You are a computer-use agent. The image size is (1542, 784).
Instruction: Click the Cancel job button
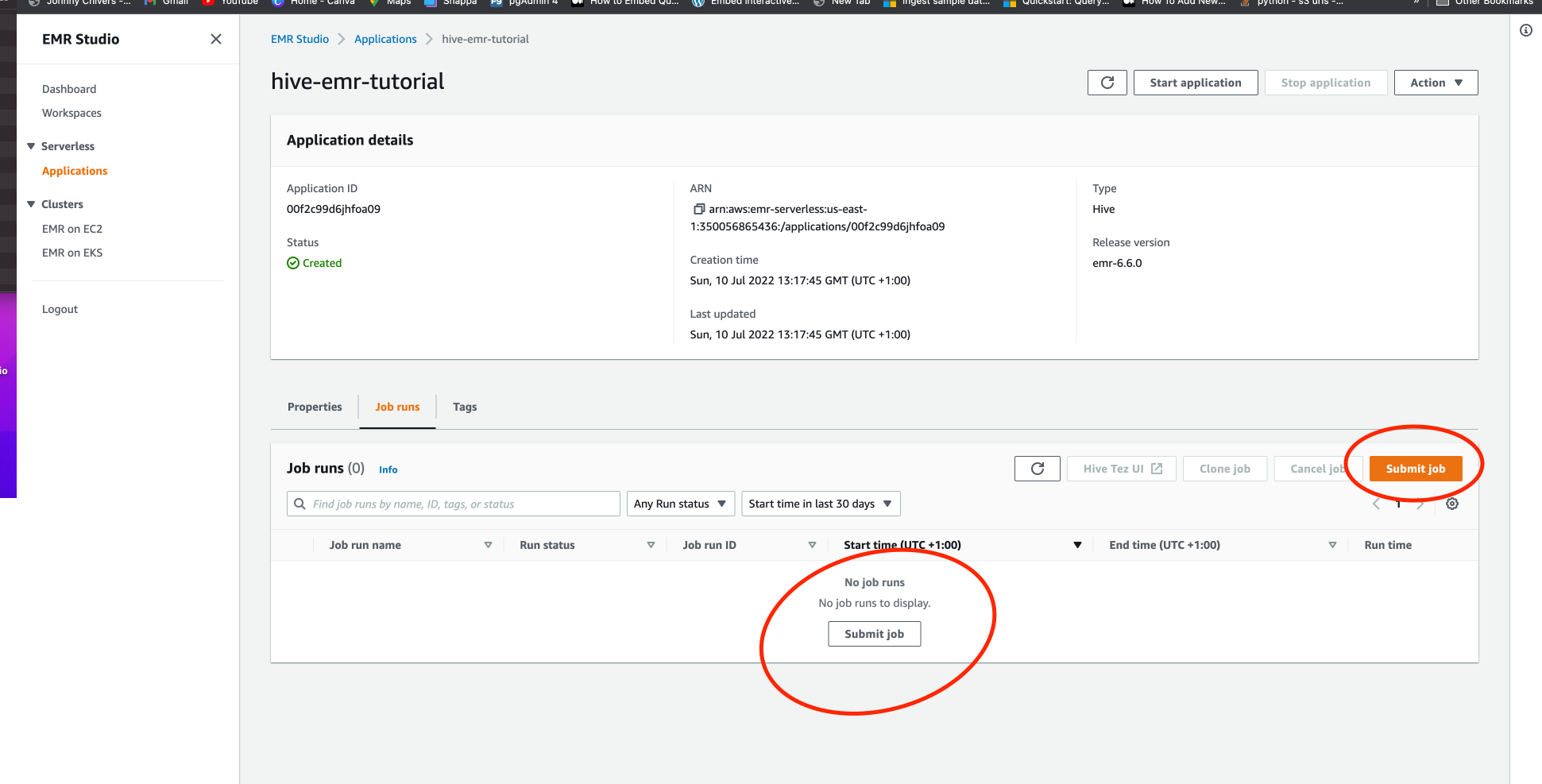click(x=1317, y=469)
